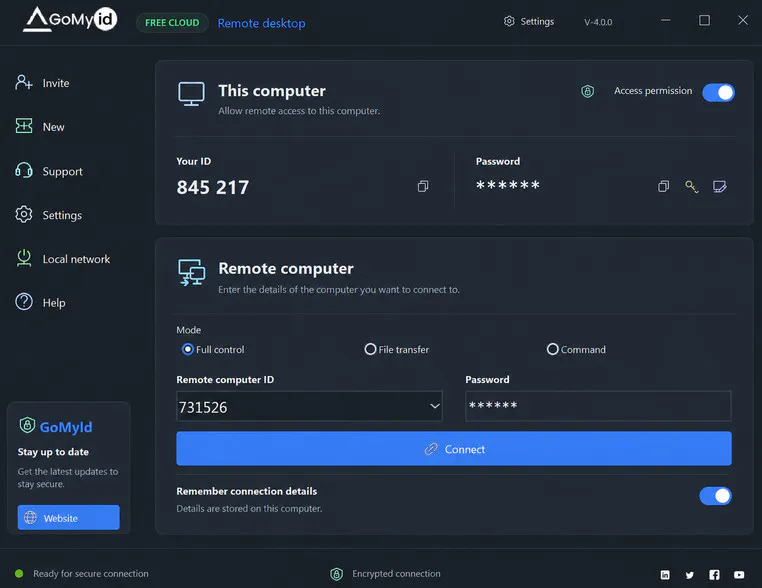Viewport: 762px width, 588px height.
Task: Select Command mode
Action: [576, 349]
